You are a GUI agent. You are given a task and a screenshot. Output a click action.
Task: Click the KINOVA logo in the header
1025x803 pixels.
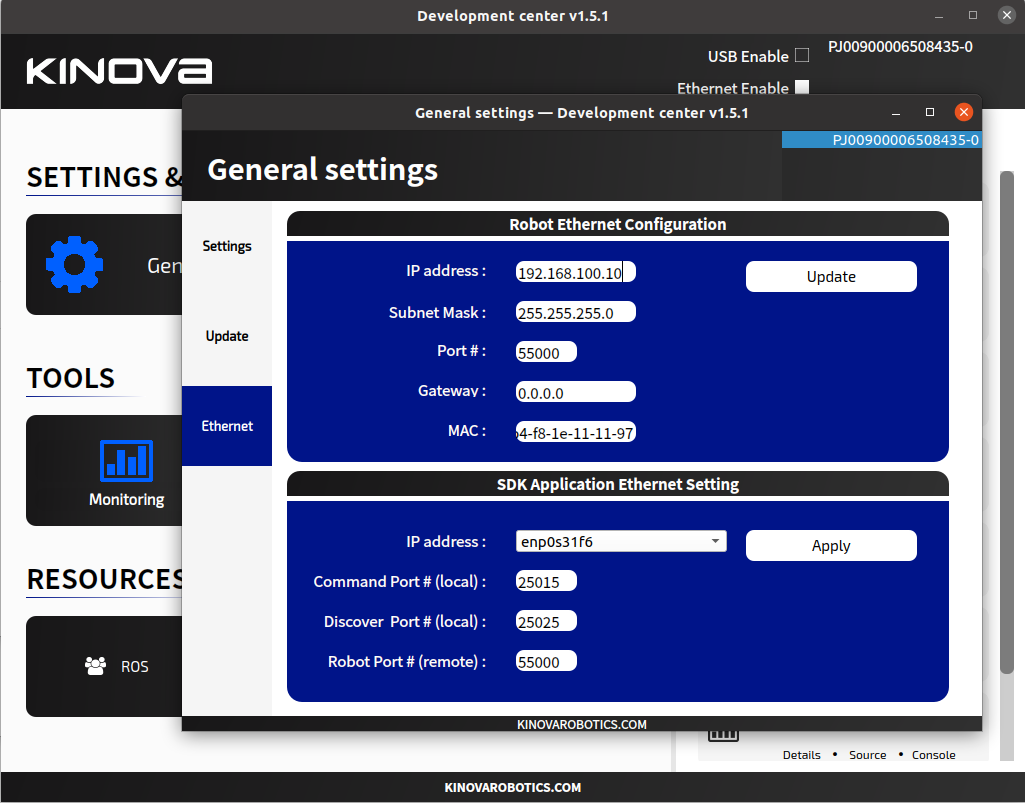tap(120, 70)
